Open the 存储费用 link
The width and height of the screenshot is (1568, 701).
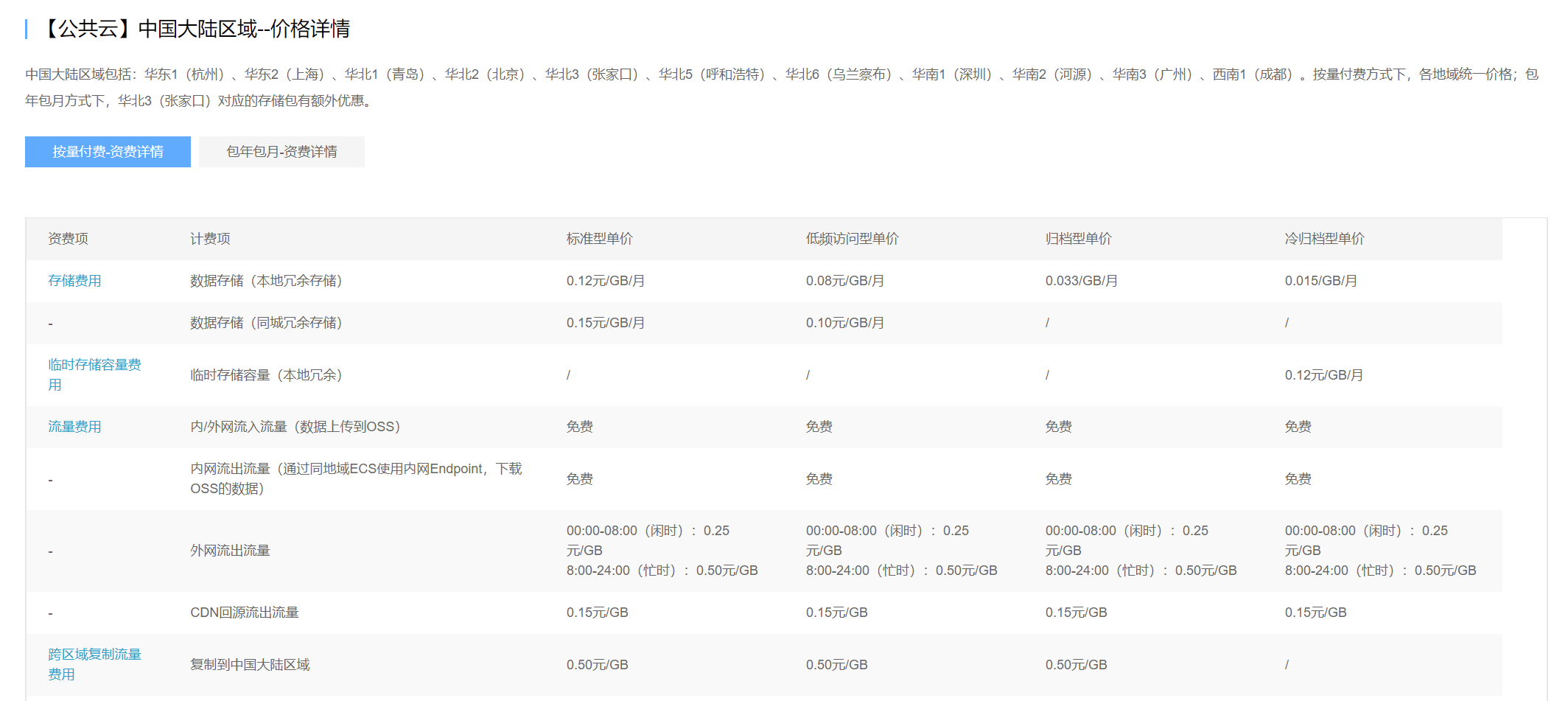tap(74, 281)
